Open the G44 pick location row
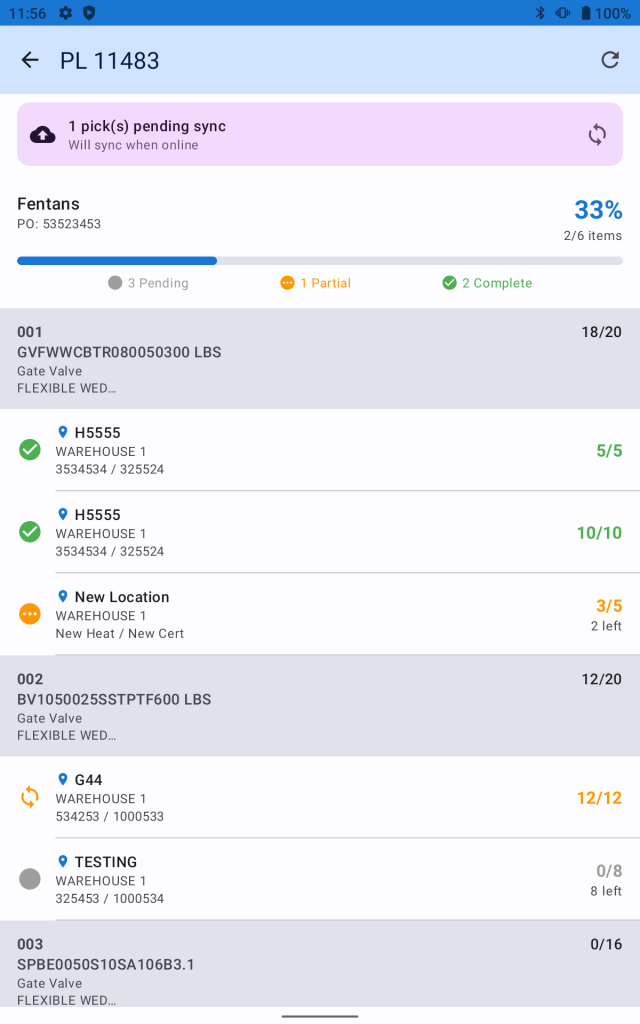This screenshot has width=640, height=1024. click(320, 797)
